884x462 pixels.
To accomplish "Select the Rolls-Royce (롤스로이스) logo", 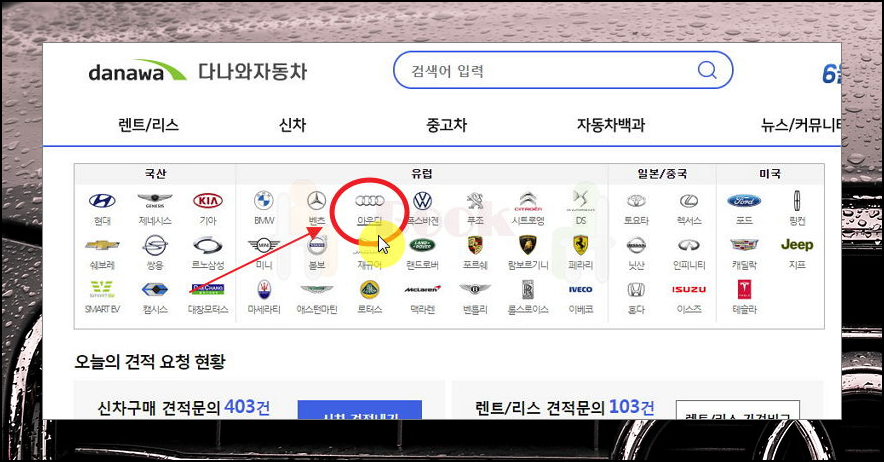I will click(528, 289).
